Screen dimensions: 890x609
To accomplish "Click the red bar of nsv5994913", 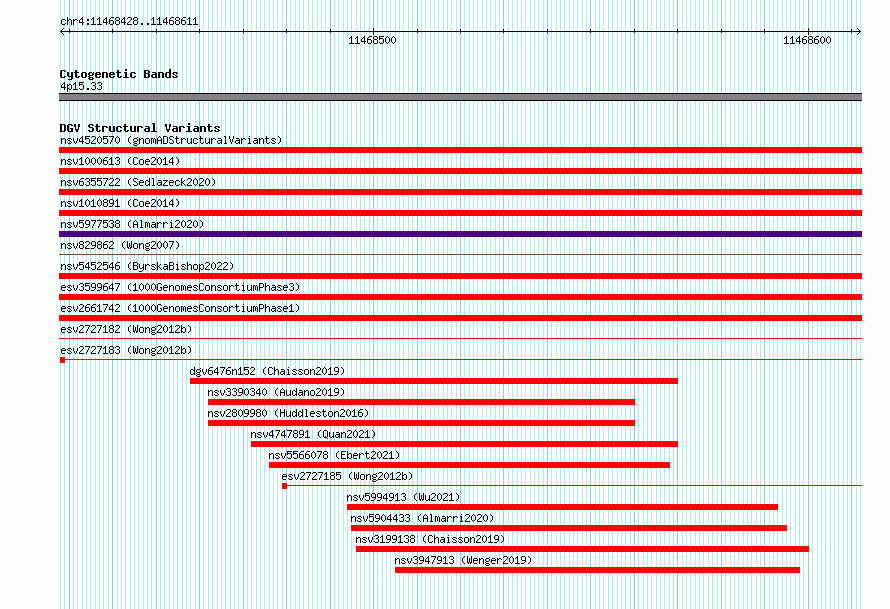I will pyautogui.click(x=562, y=507).
